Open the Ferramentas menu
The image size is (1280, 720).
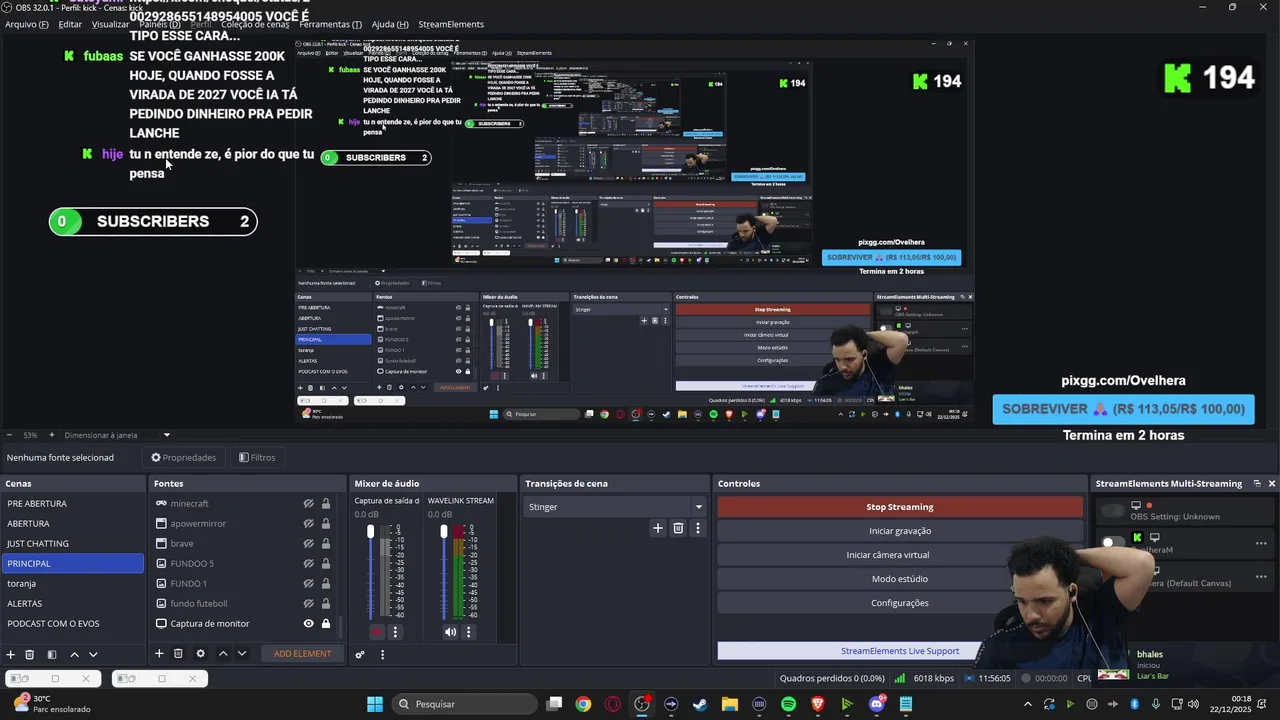(330, 24)
